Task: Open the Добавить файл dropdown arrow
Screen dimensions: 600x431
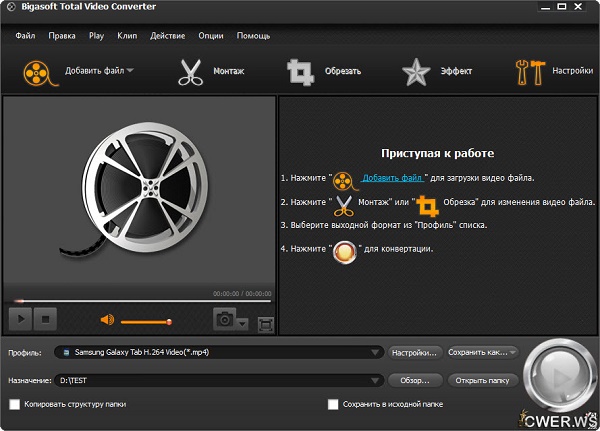Action: (130, 70)
